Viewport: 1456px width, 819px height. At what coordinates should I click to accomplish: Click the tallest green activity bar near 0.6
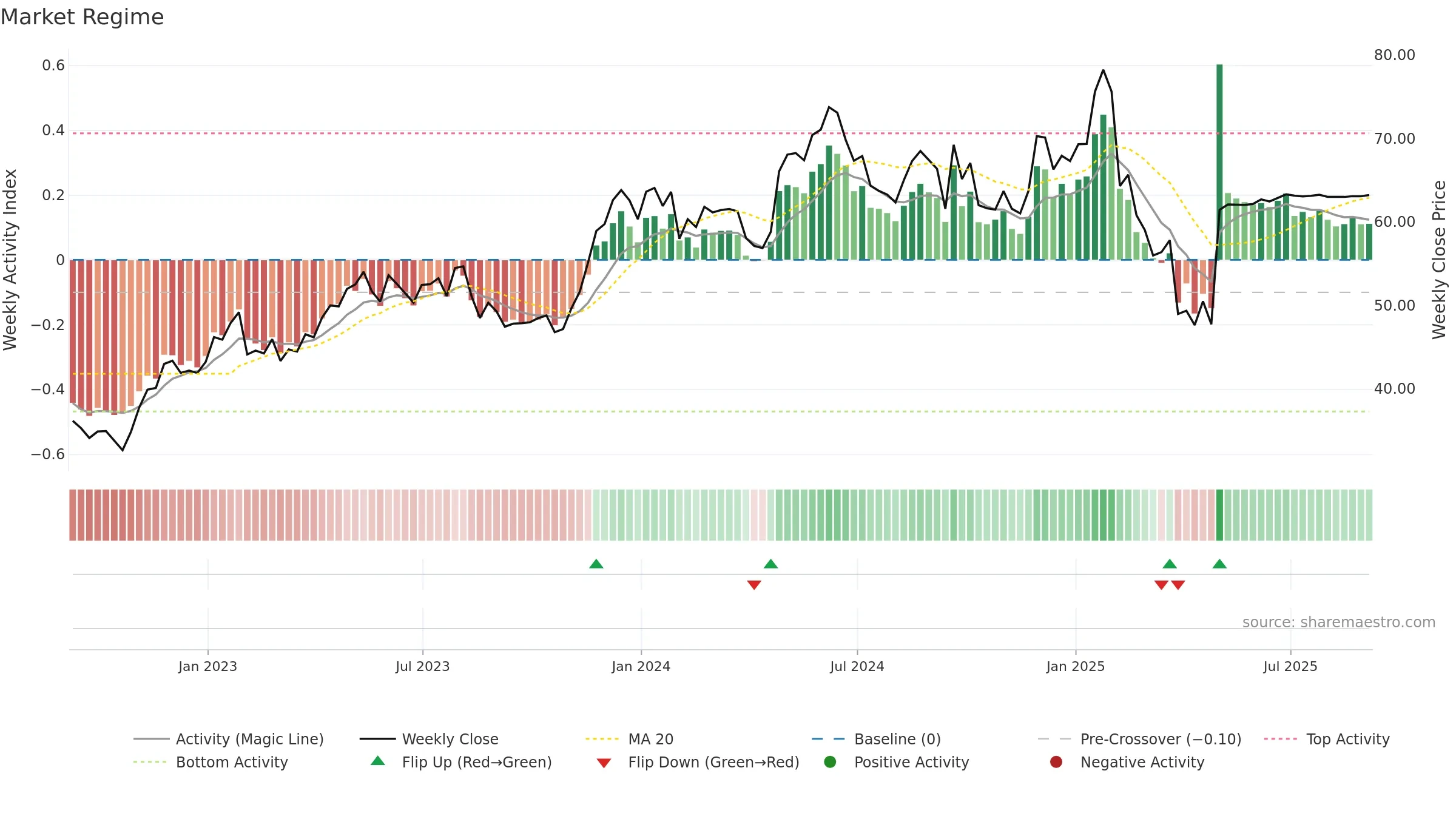(x=1219, y=162)
